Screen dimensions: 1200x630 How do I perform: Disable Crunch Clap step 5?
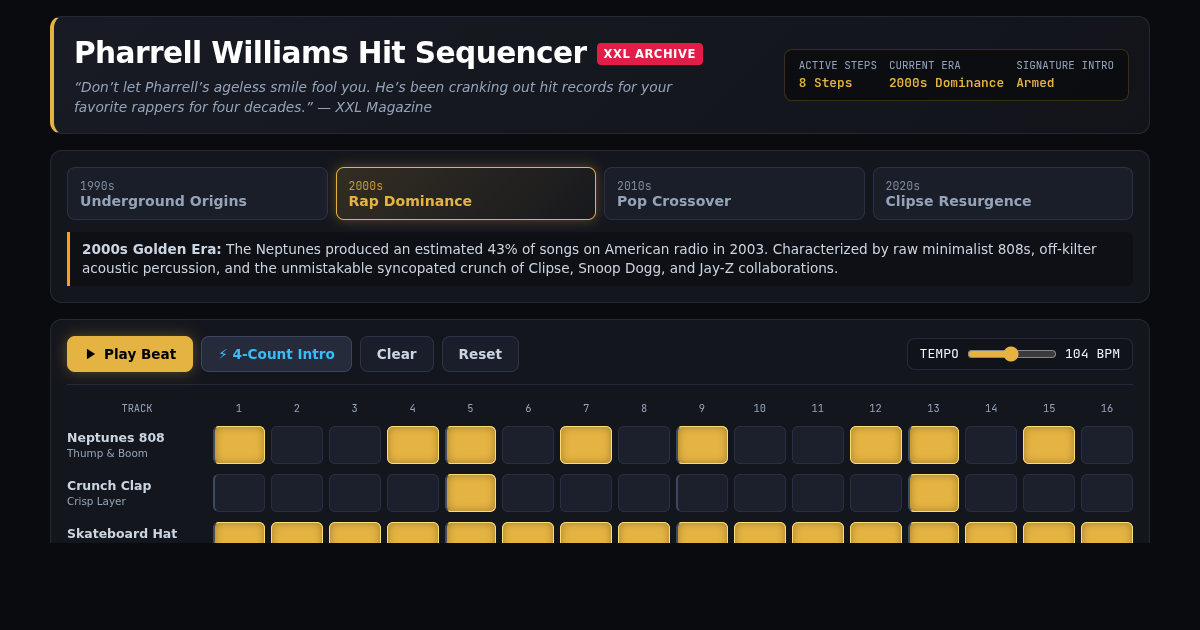470,493
